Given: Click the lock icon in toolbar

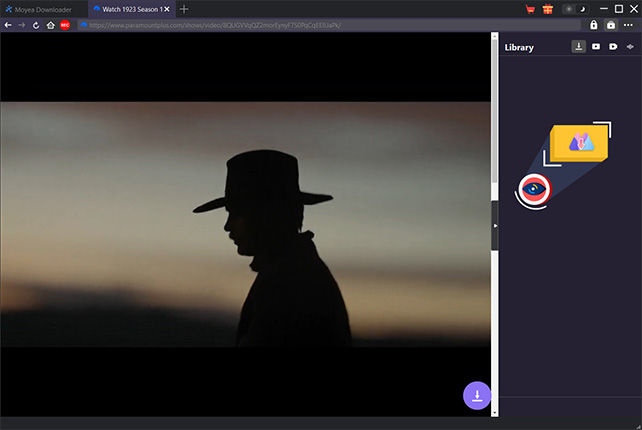Looking at the screenshot, I should 593,25.
